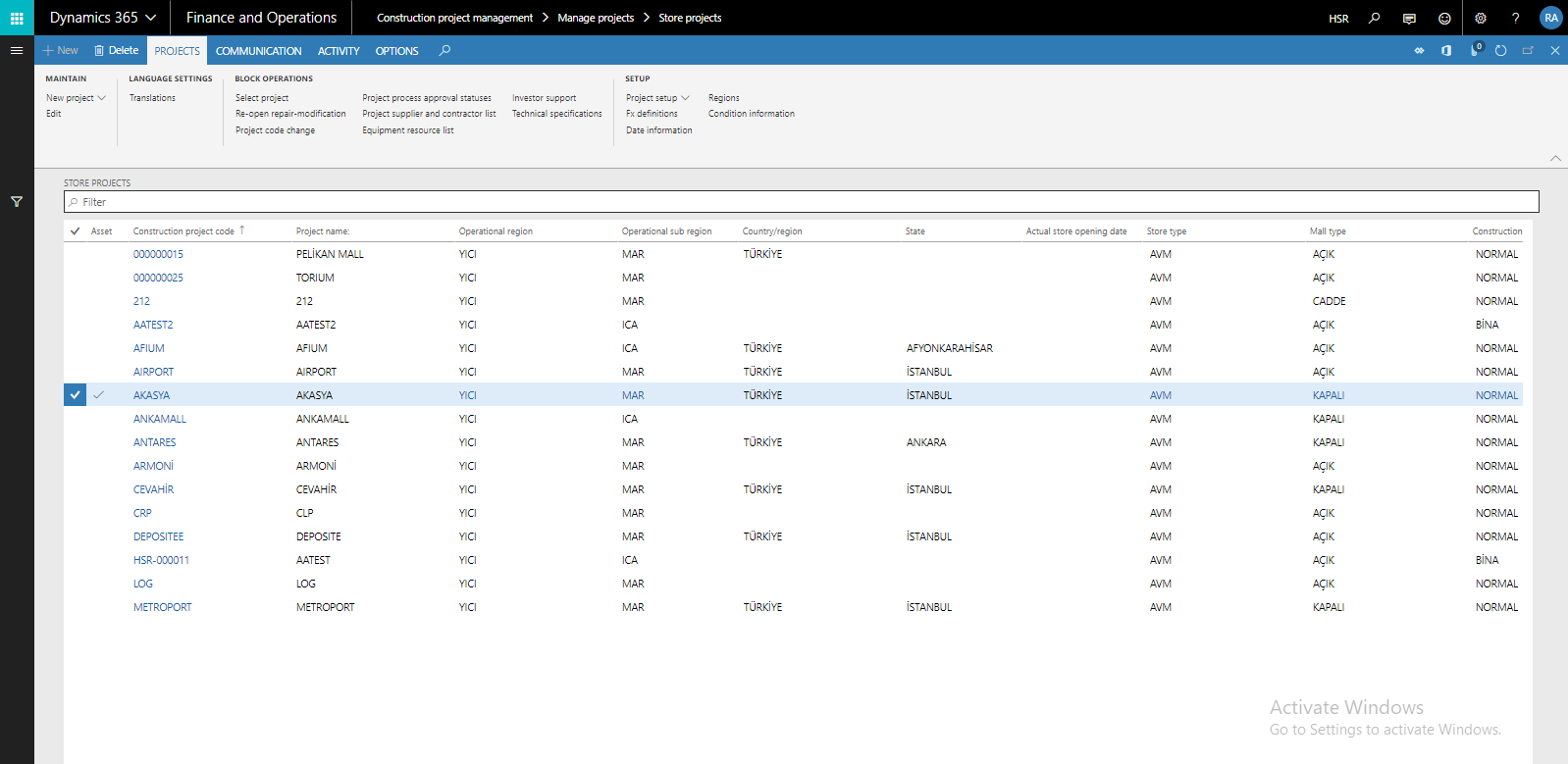The height and width of the screenshot is (764, 1568).
Task: Open the form in a new window
Action: [x=1528, y=50]
